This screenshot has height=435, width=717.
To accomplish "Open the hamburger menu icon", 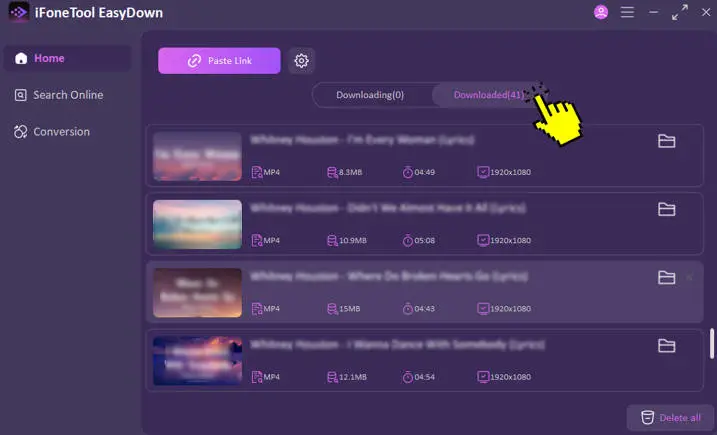I will pyautogui.click(x=627, y=12).
